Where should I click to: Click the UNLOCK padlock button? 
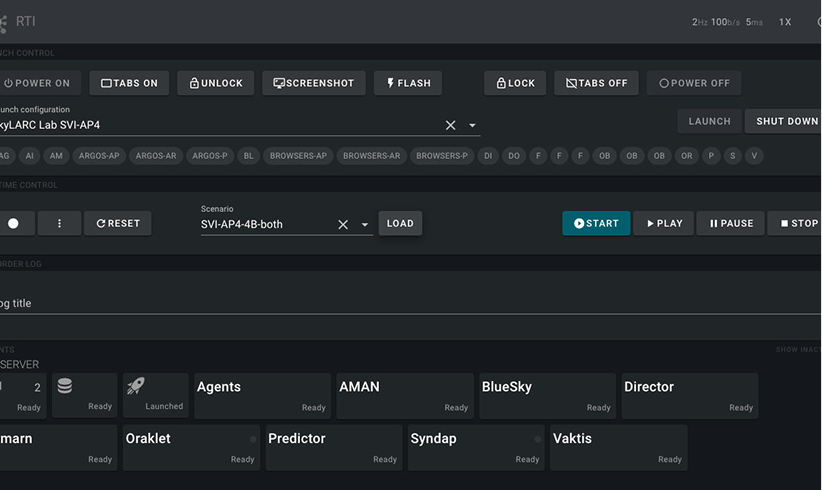tap(215, 83)
